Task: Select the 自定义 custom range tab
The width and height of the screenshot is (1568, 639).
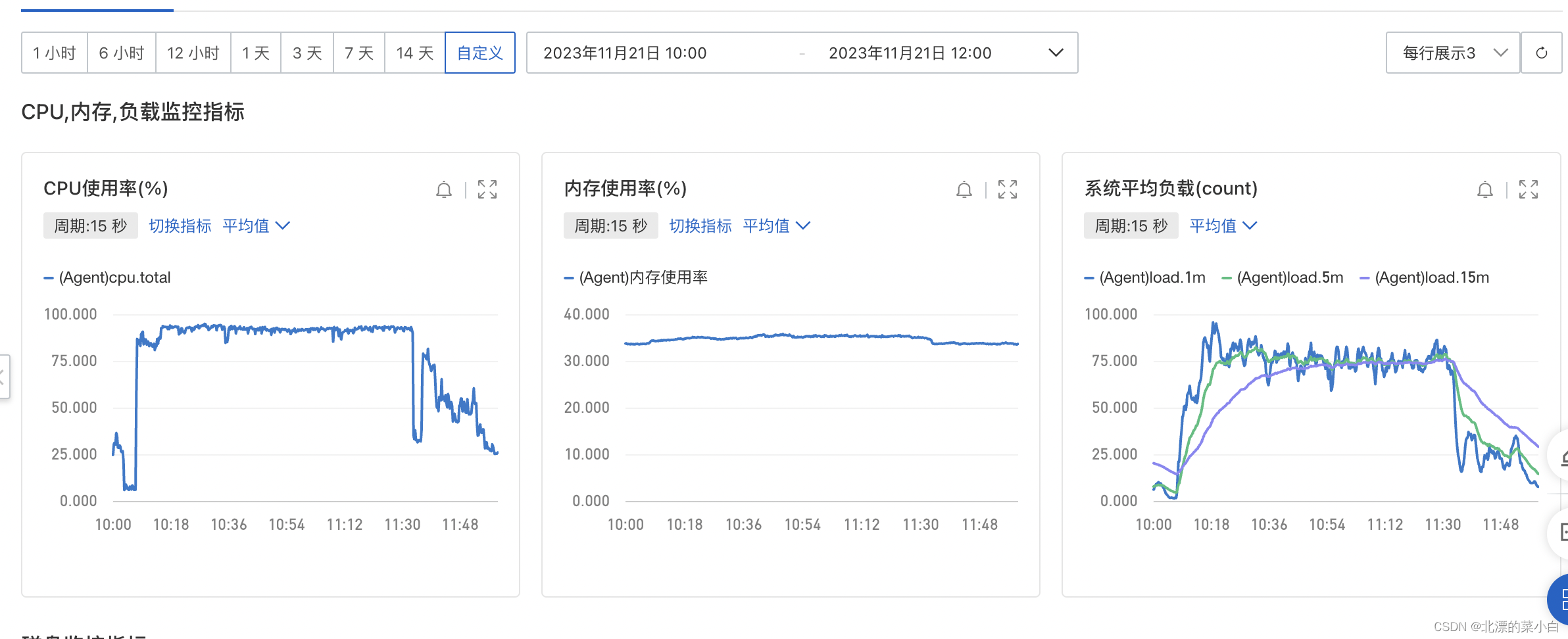Action: coord(480,53)
